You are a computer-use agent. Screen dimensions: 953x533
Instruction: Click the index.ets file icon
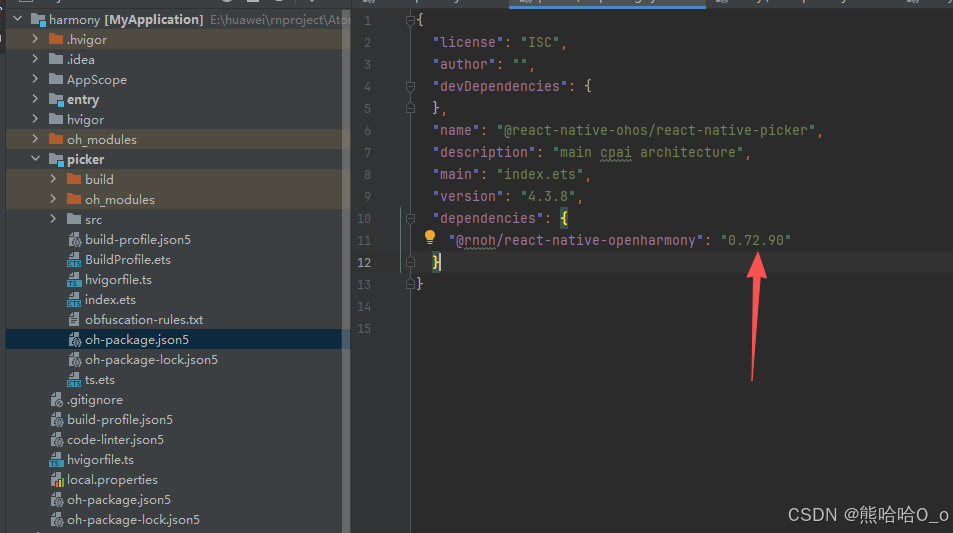74,300
